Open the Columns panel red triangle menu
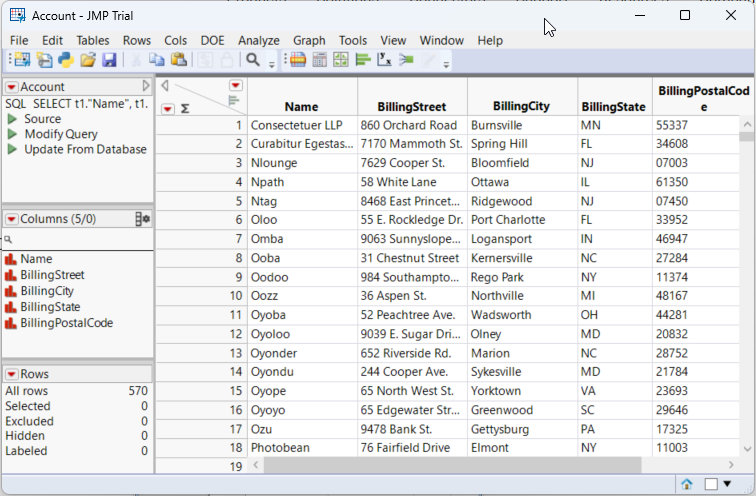This screenshot has height=496, width=756. pos(11,219)
